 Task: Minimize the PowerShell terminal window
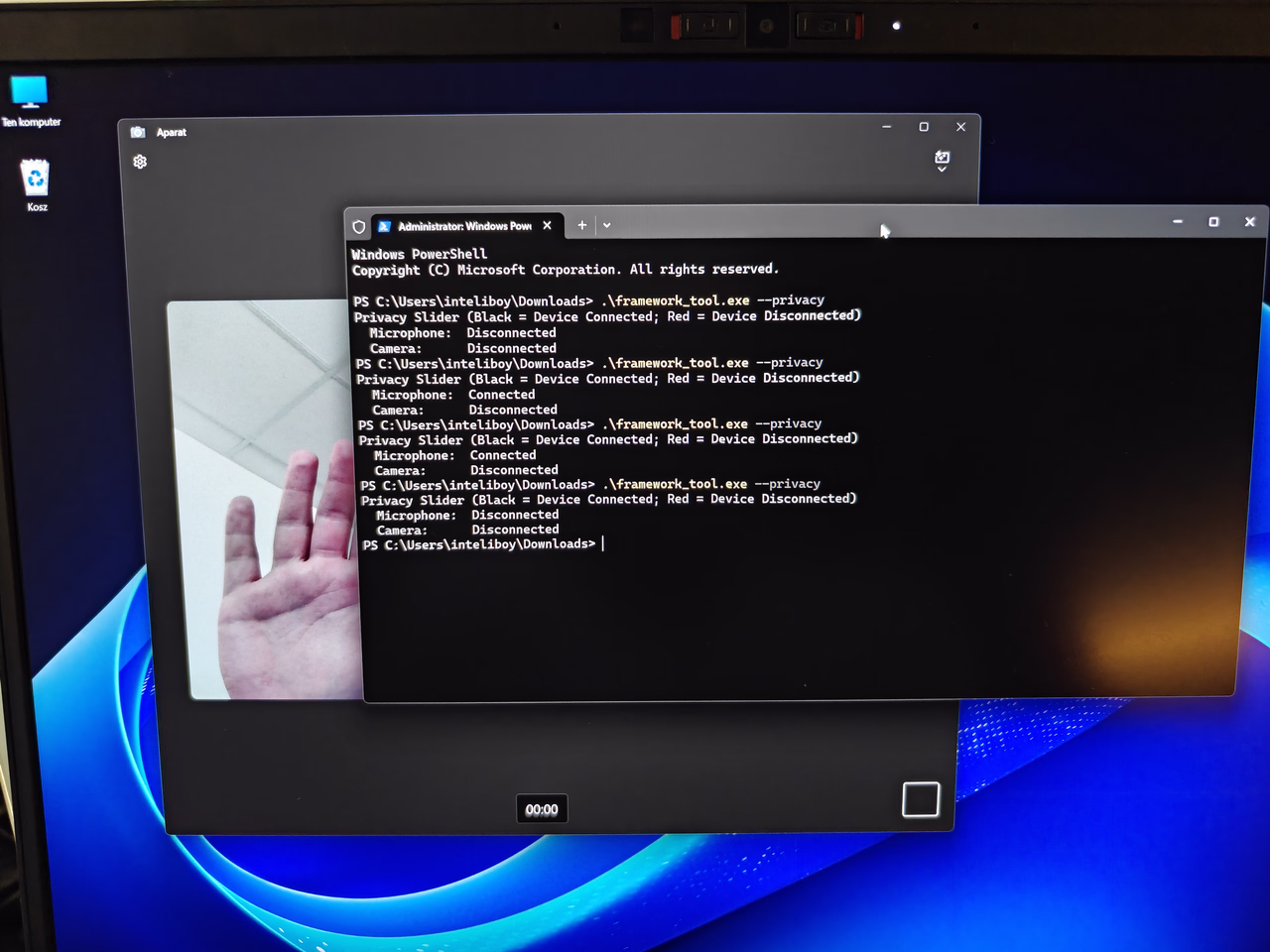1178,221
